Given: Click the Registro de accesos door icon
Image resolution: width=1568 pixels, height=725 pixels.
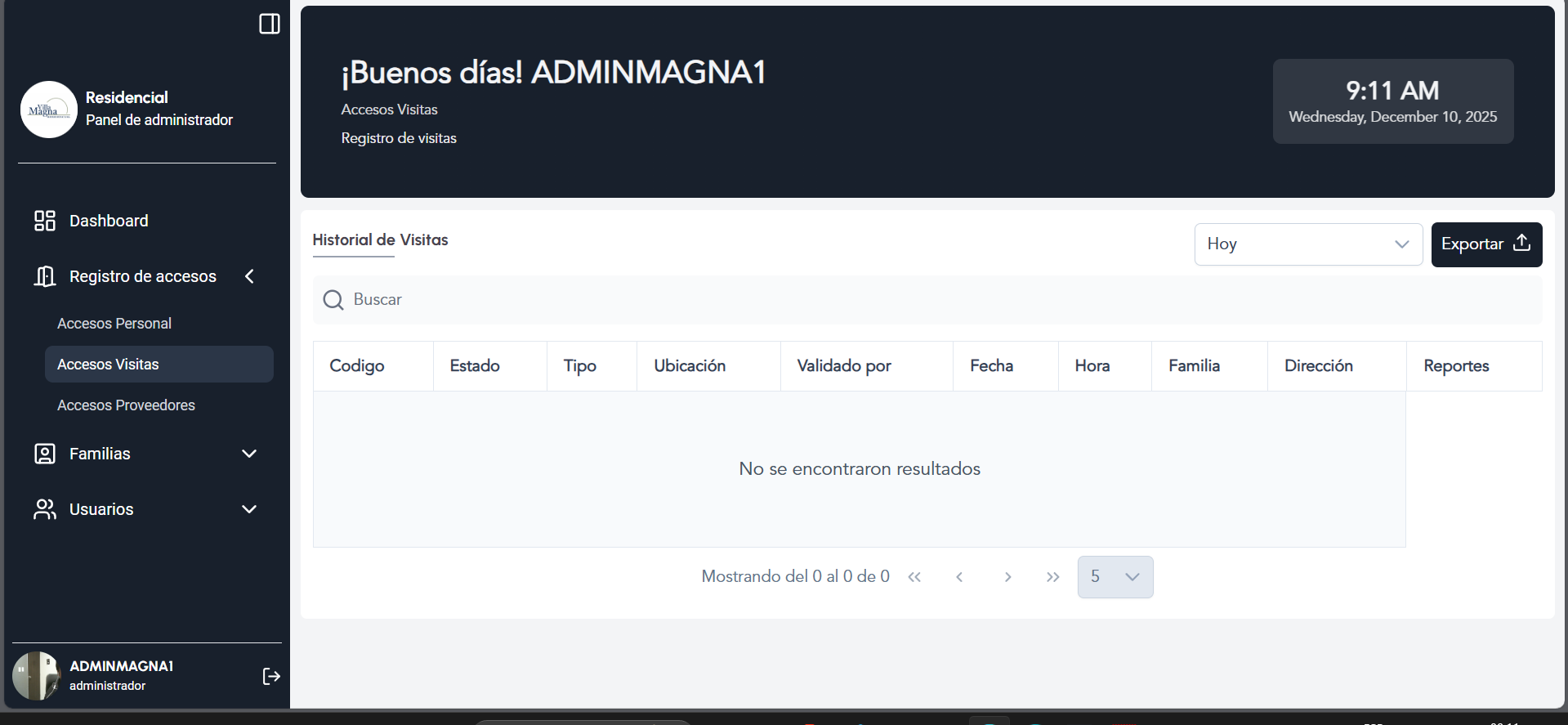Looking at the screenshot, I should point(45,276).
